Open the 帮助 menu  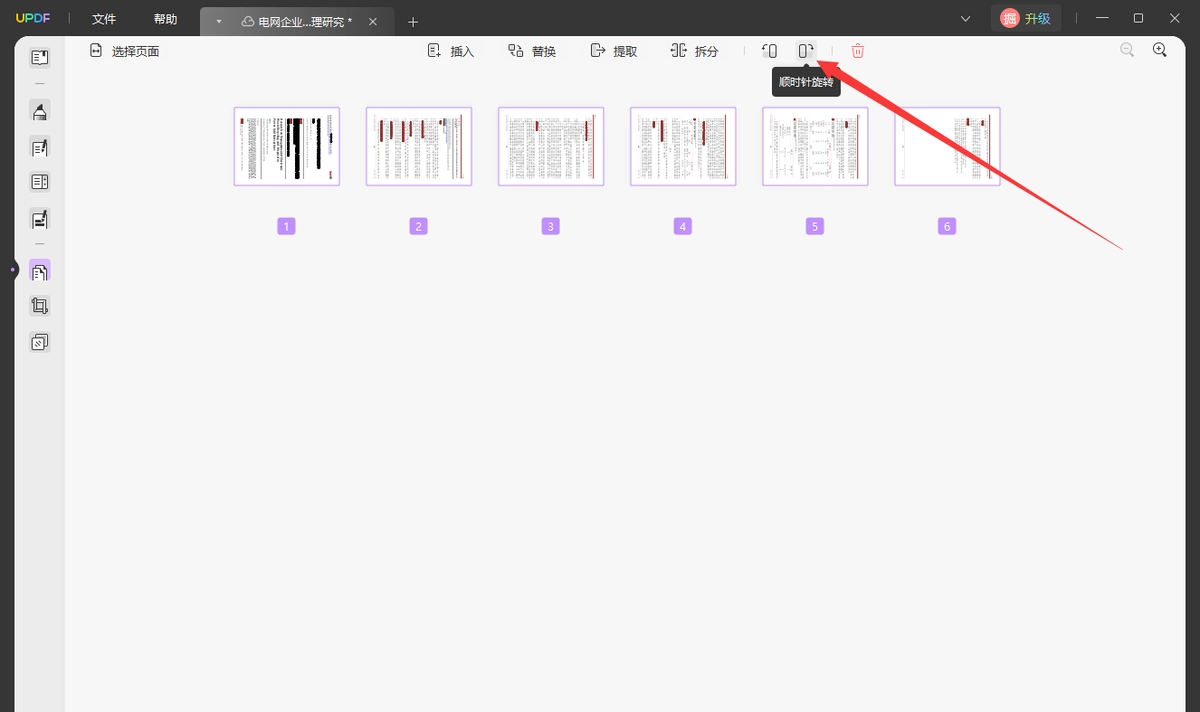(166, 19)
